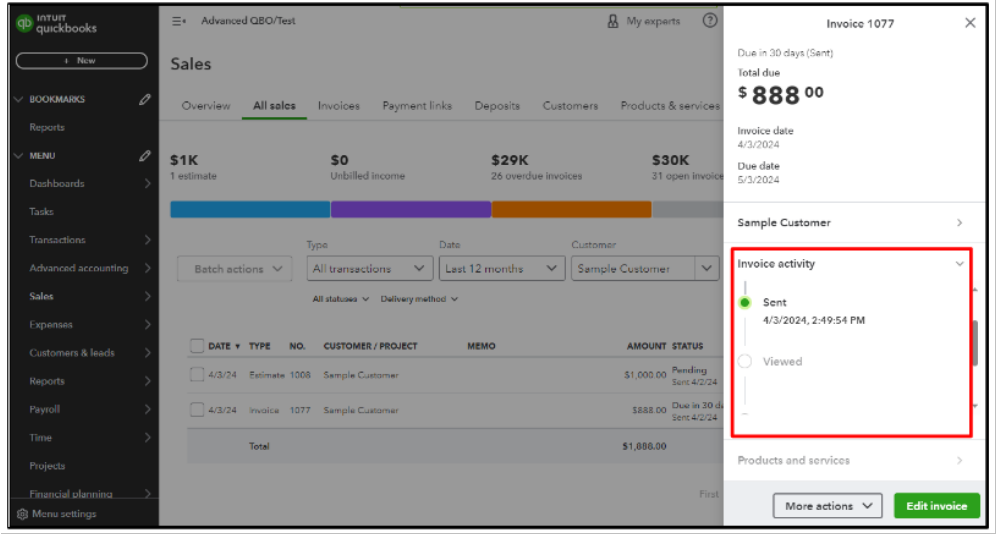The width and height of the screenshot is (1003, 541).
Task: Check the select-all checkbox in table header
Action: point(197,346)
